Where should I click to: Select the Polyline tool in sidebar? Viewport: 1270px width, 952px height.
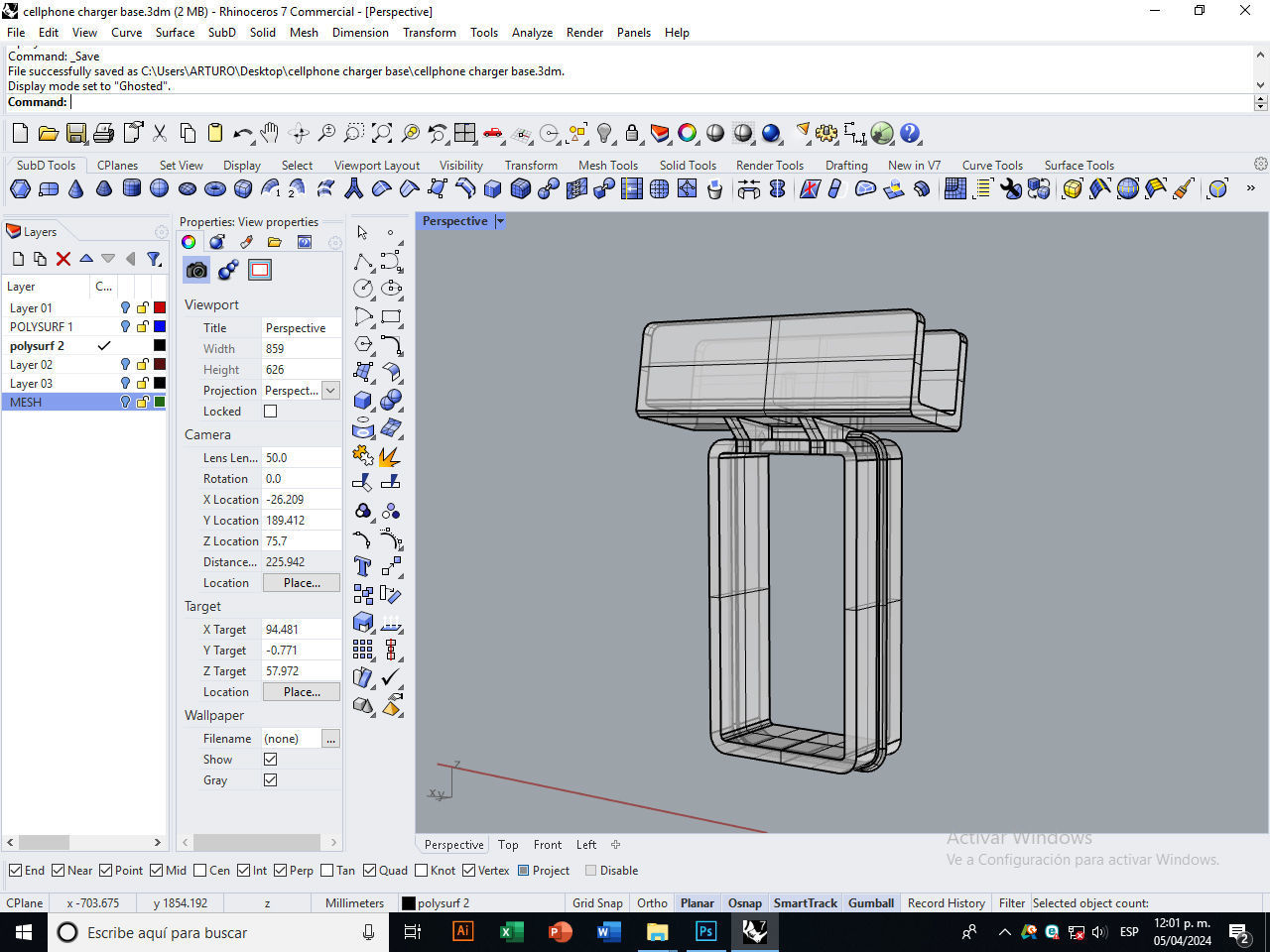click(x=362, y=261)
